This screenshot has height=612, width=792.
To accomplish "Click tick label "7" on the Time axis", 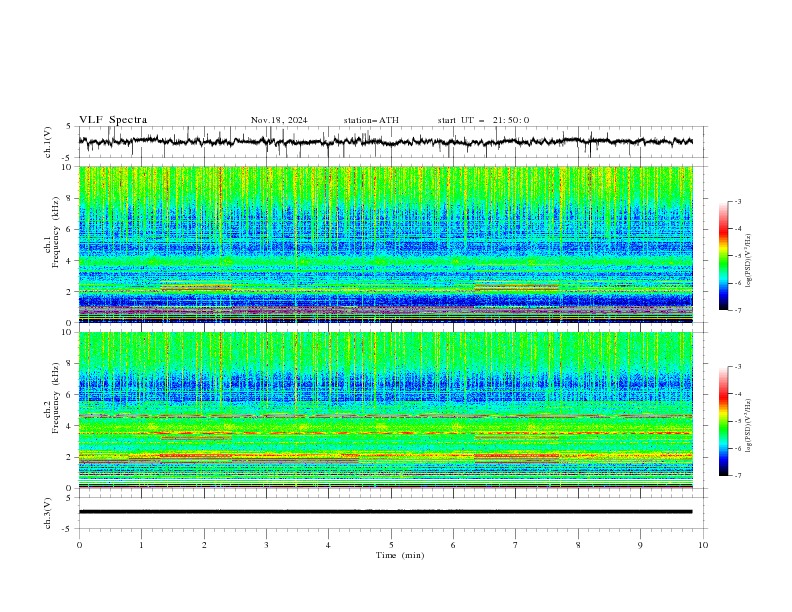I will tap(516, 545).
